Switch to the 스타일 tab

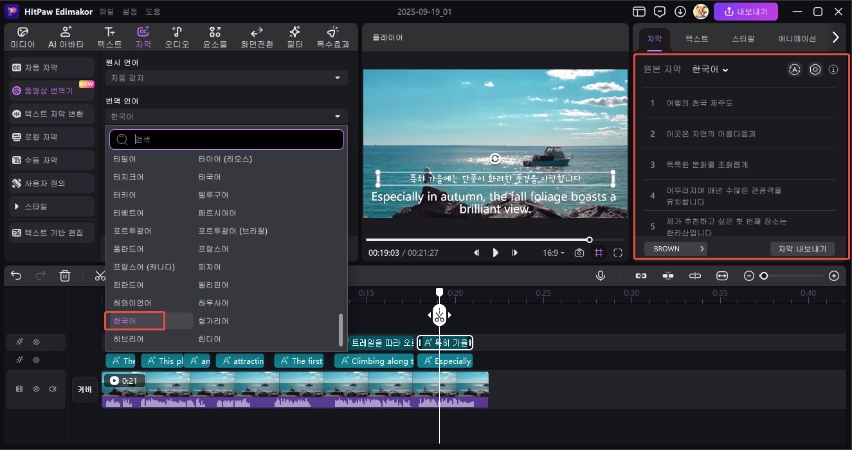coord(743,38)
